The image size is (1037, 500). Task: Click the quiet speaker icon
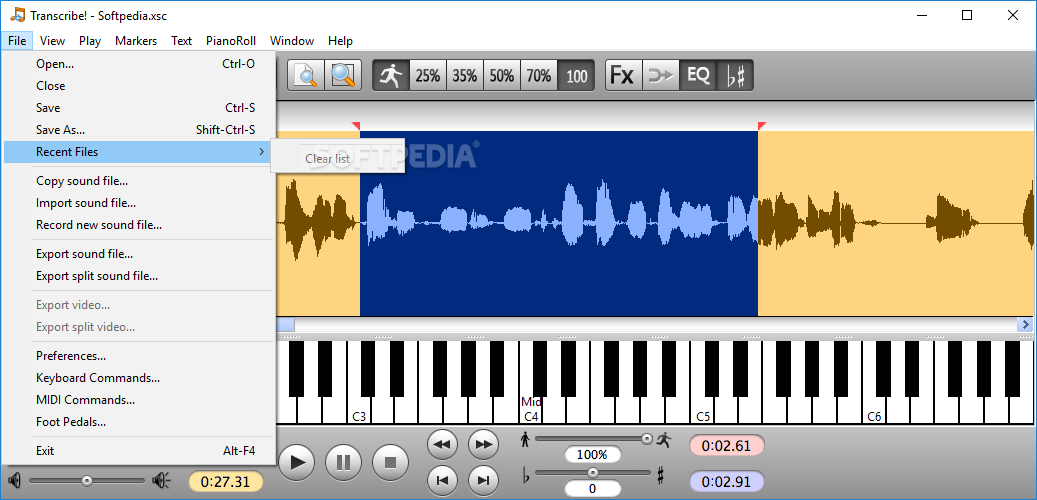pyautogui.click(x=15, y=480)
